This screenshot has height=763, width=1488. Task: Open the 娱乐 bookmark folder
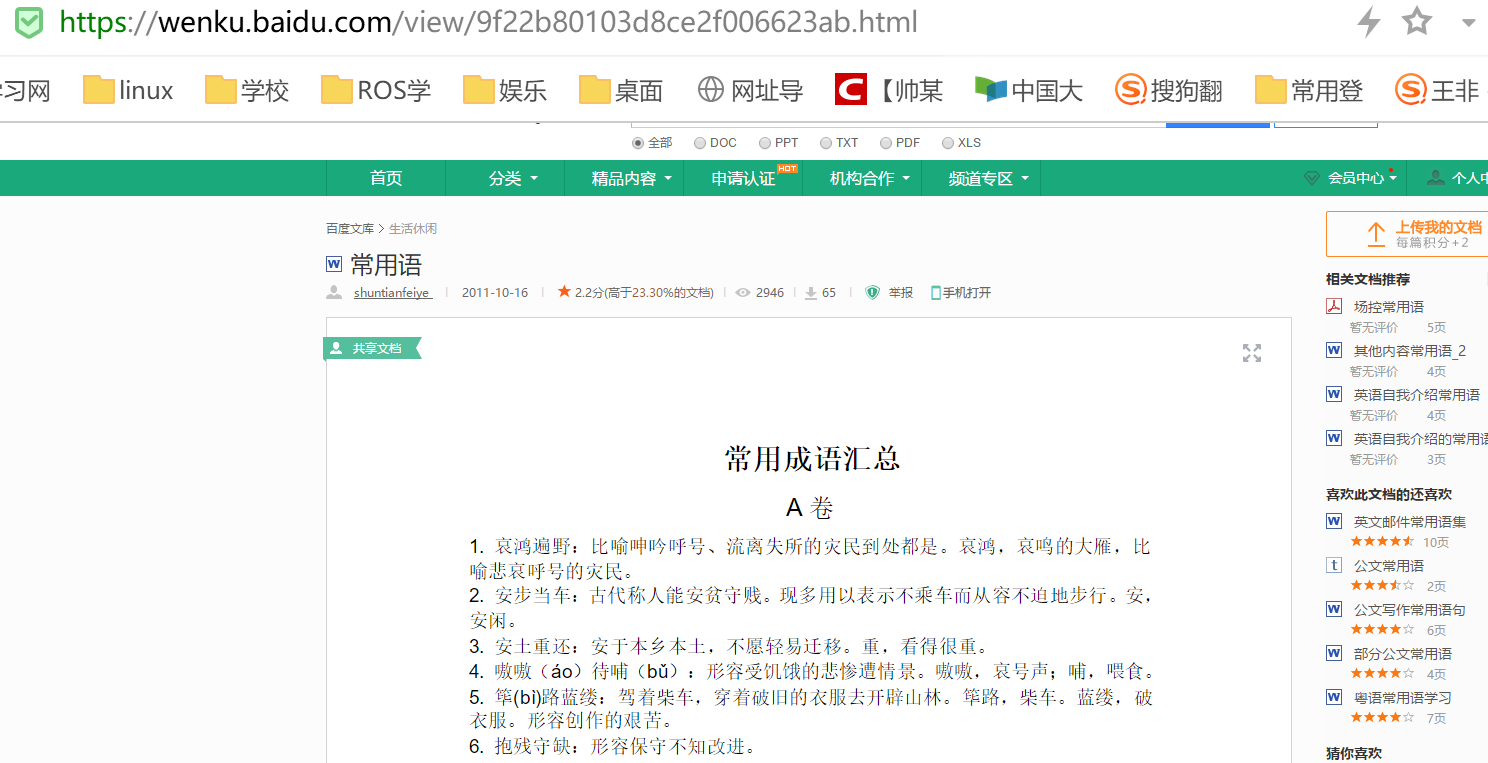pyautogui.click(x=505, y=90)
